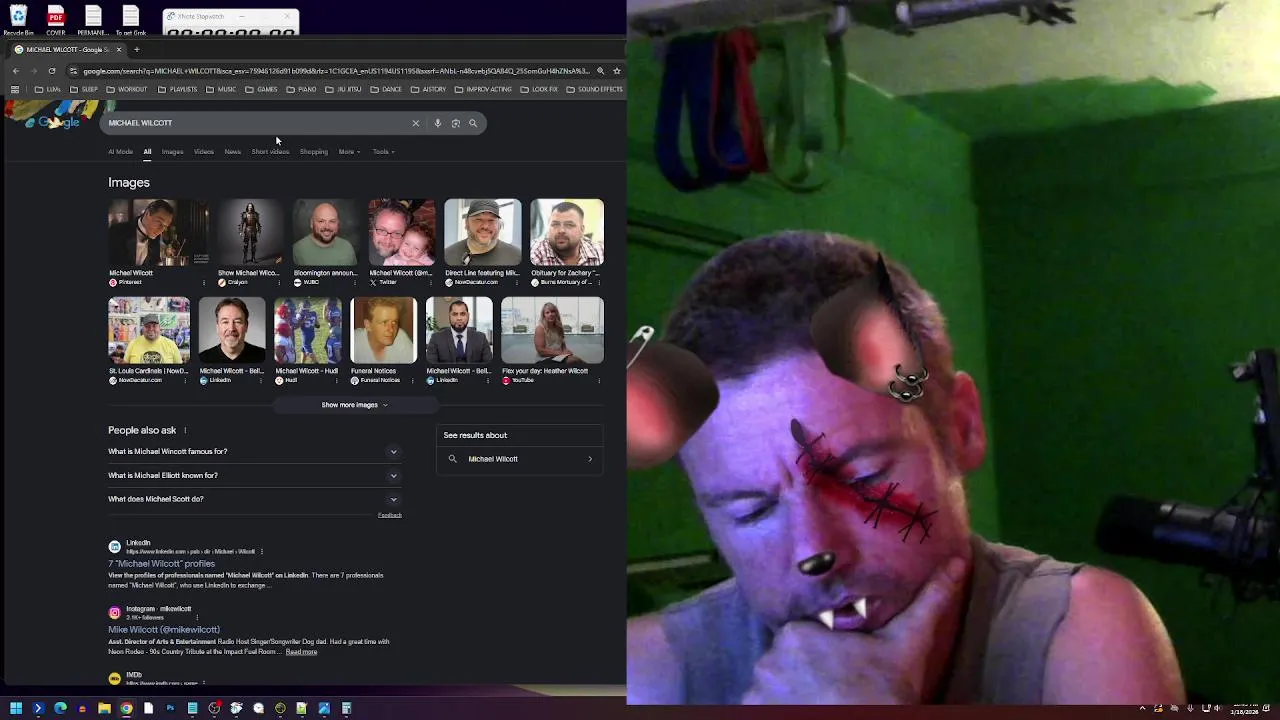This screenshot has width=1280, height=720.
Task: Open the LinkedIn result's three-dot menu
Action: click(x=261, y=551)
